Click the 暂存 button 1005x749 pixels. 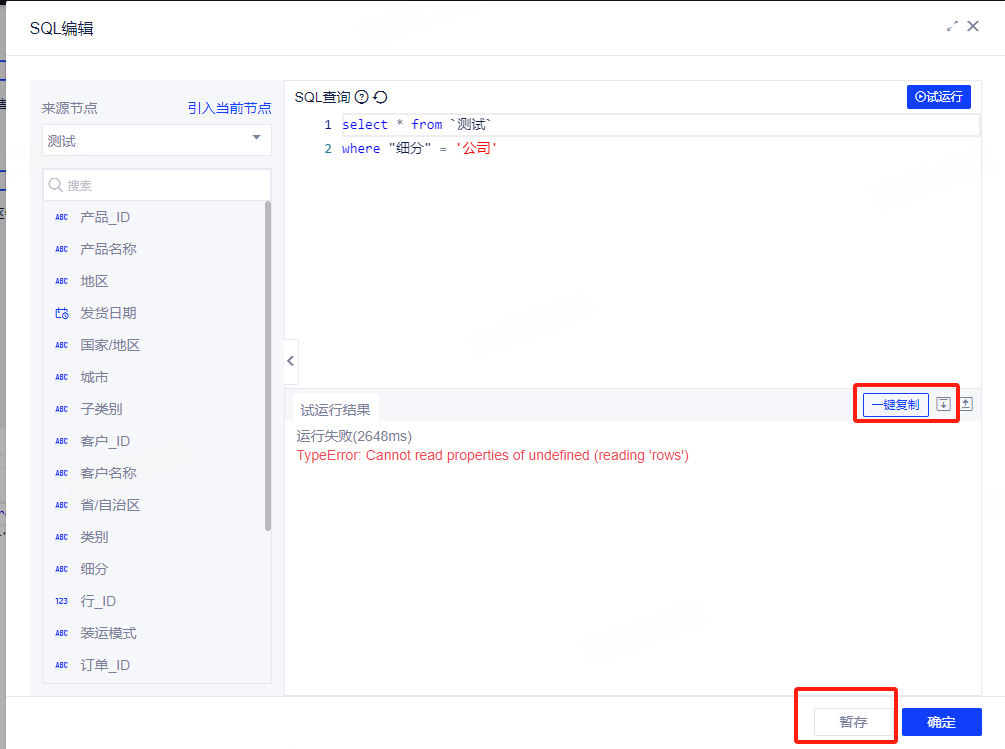coord(853,722)
